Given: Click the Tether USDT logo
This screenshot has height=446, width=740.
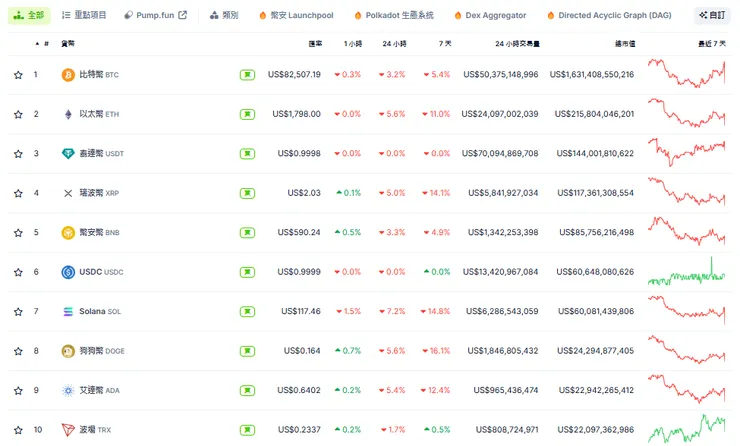Looking at the screenshot, I should (68, 154).
